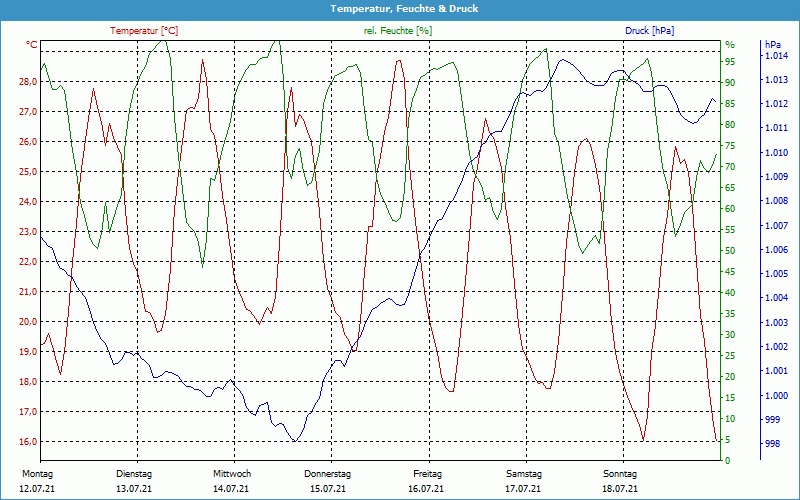The width and height of the screenshot is (800, 500).
Task: Click the "Samstag" day label
Action: pos(524,474)
